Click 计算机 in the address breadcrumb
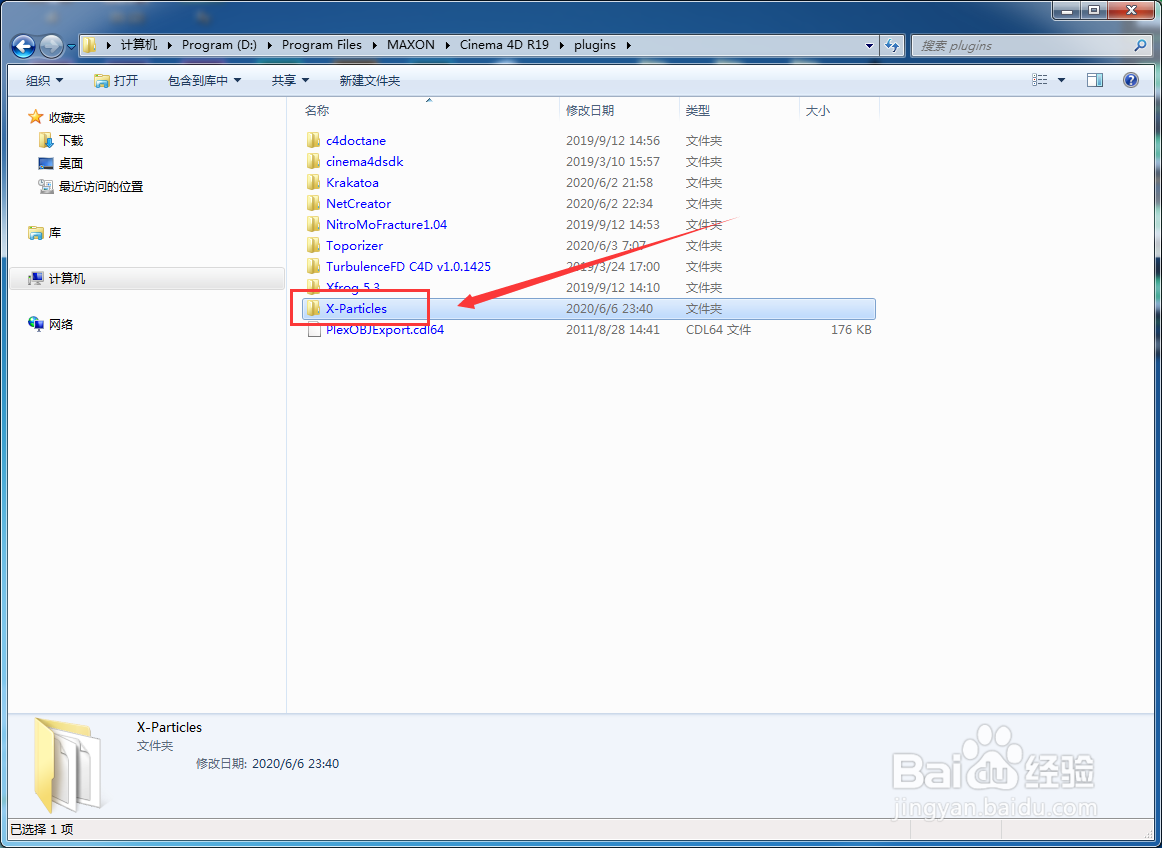1162x848 pixels. [x=139, y=44]
